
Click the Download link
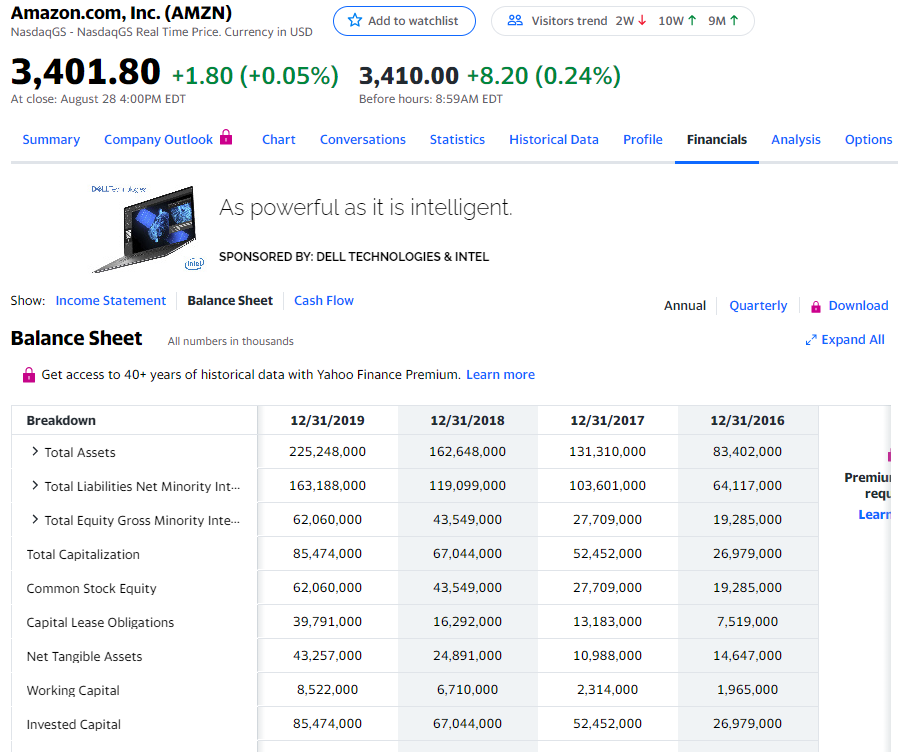[858, 305]
